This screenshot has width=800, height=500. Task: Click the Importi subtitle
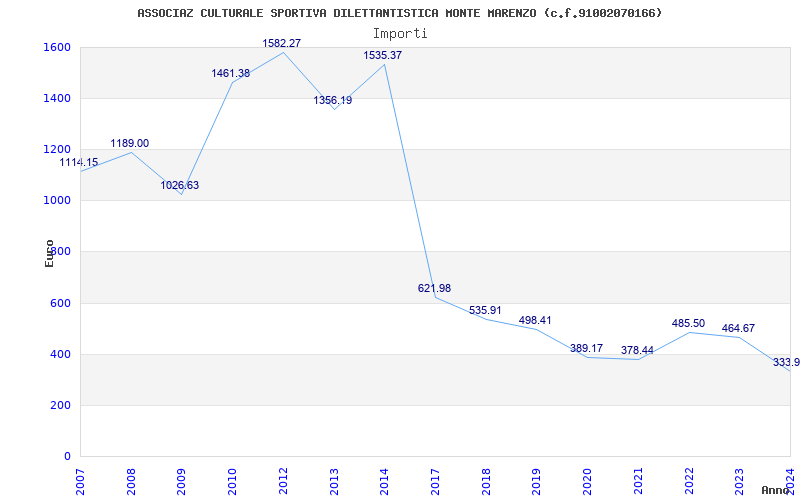(x=400, y=34)
